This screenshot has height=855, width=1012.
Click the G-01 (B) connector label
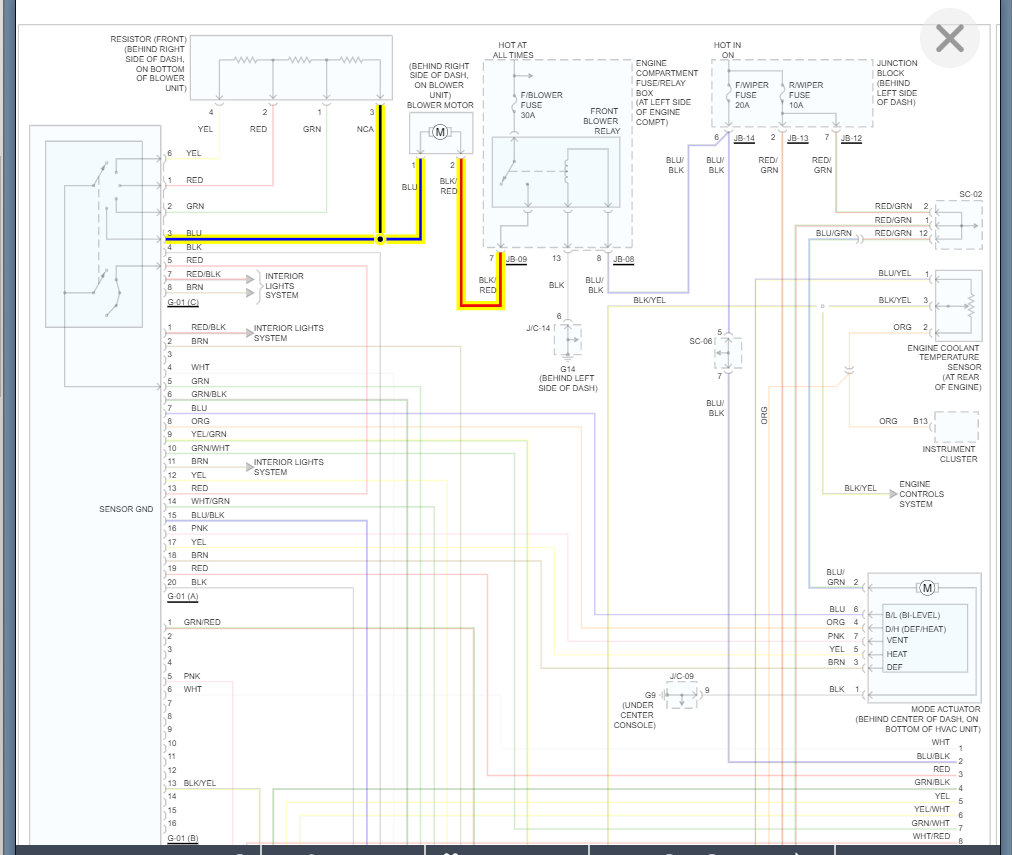click(x=183, y=838)
